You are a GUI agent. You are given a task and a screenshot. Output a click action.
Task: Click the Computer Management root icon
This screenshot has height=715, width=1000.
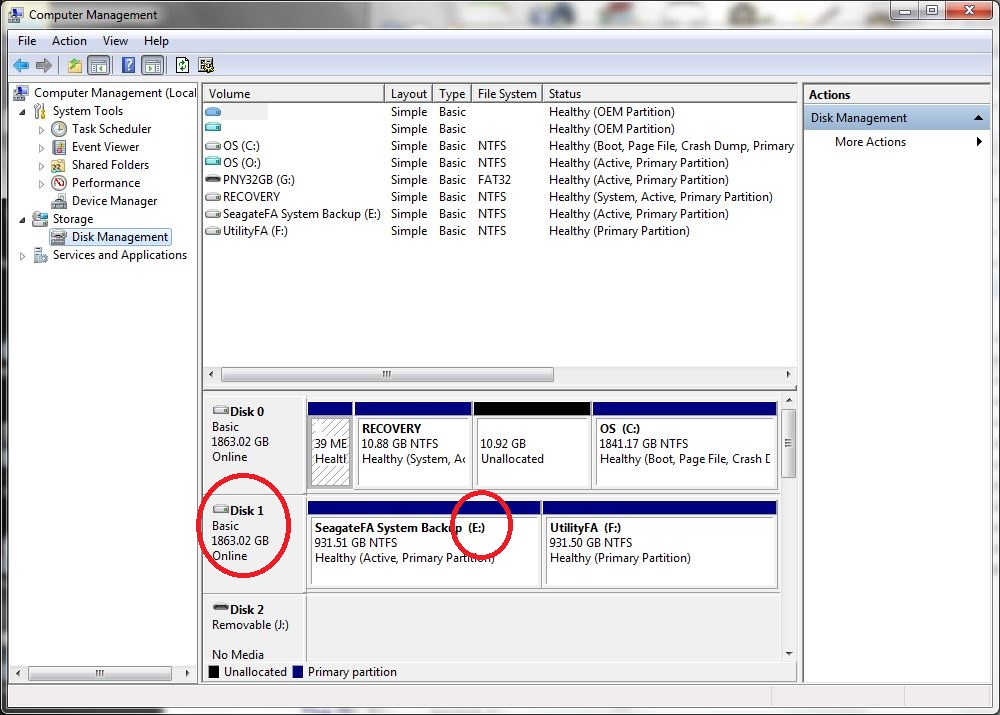[x=20, y=93]
